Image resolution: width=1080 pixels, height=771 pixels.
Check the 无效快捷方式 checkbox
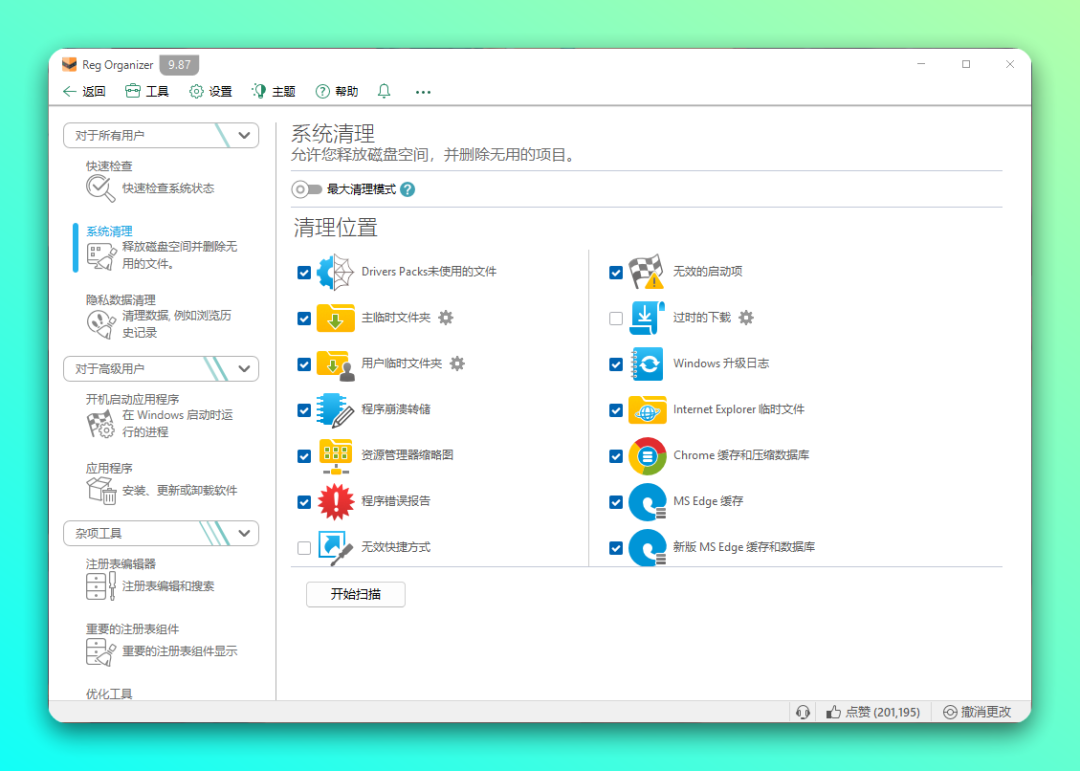pos(304,548)
